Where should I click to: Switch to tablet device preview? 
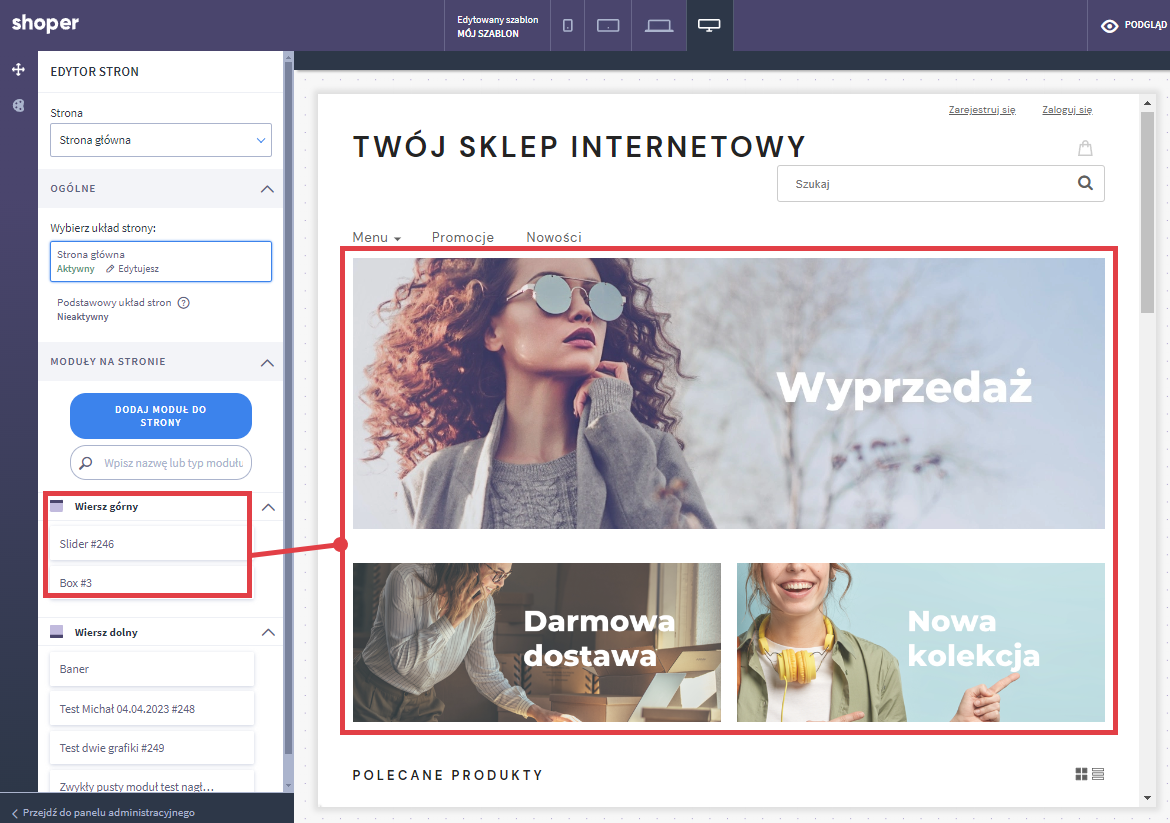pyautogui.click(x=609, y=26)
